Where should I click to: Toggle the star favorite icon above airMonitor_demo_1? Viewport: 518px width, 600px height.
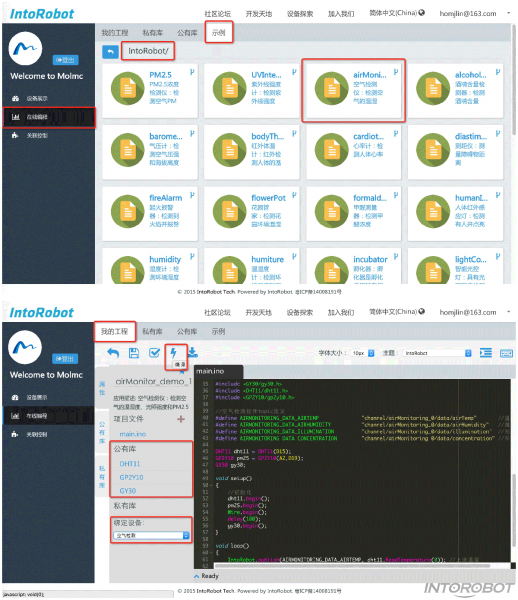point(182,371)
